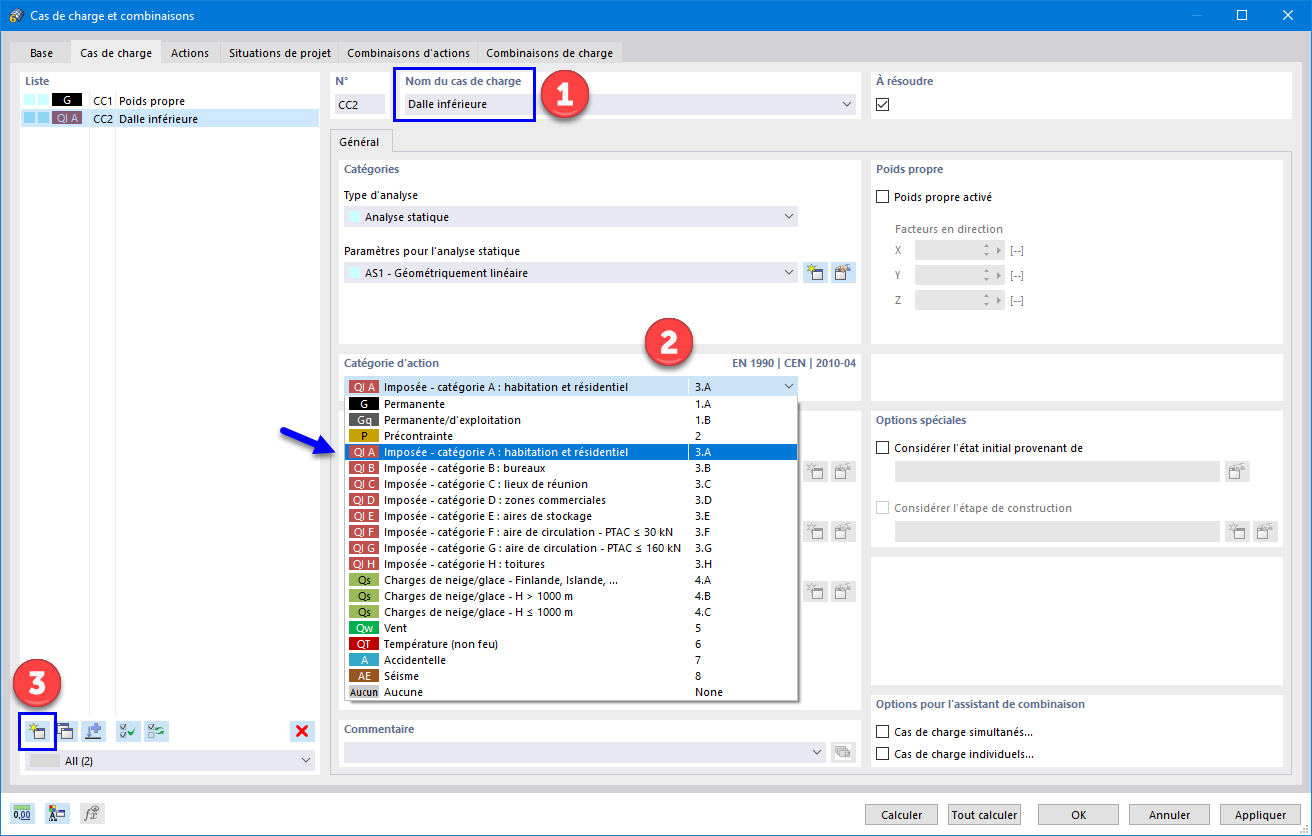This screenshot has height=836, width=1312.
Task: Select Imposée - catégorie C : lieux de réunion
Action: [x=570, y=484]
